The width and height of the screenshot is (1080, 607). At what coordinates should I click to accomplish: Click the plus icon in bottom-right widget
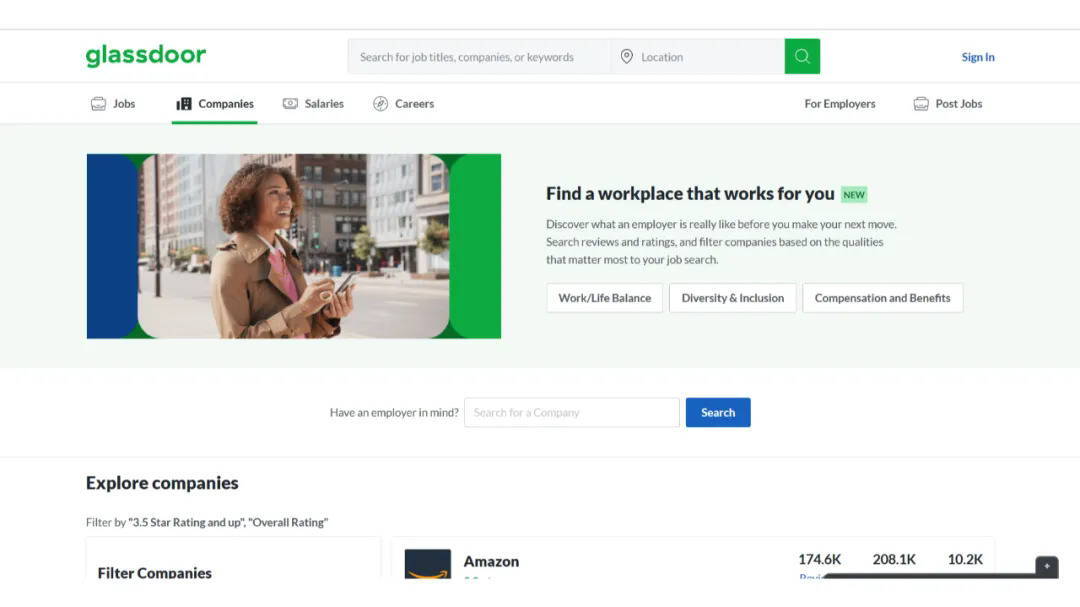tap(1046, 566)
